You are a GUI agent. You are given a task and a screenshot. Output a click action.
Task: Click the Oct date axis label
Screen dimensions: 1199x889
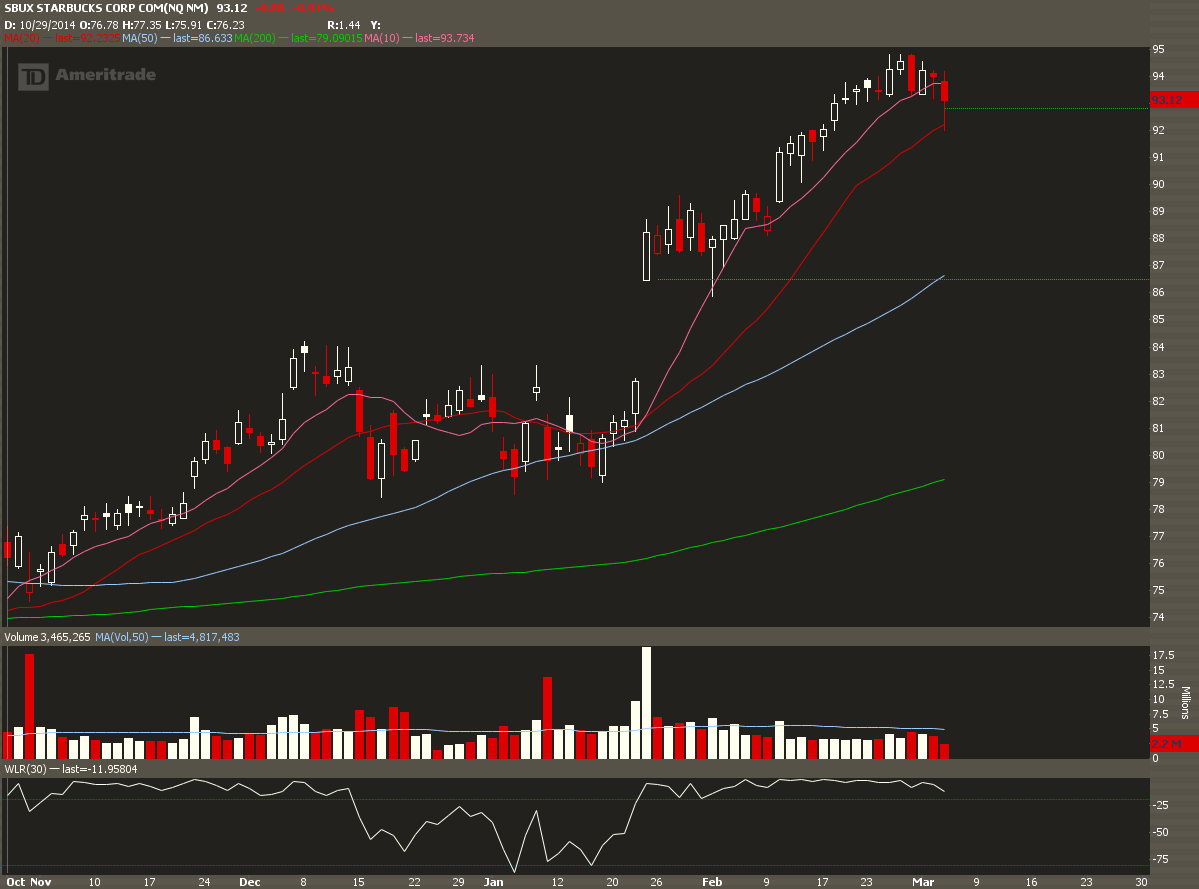15,882
